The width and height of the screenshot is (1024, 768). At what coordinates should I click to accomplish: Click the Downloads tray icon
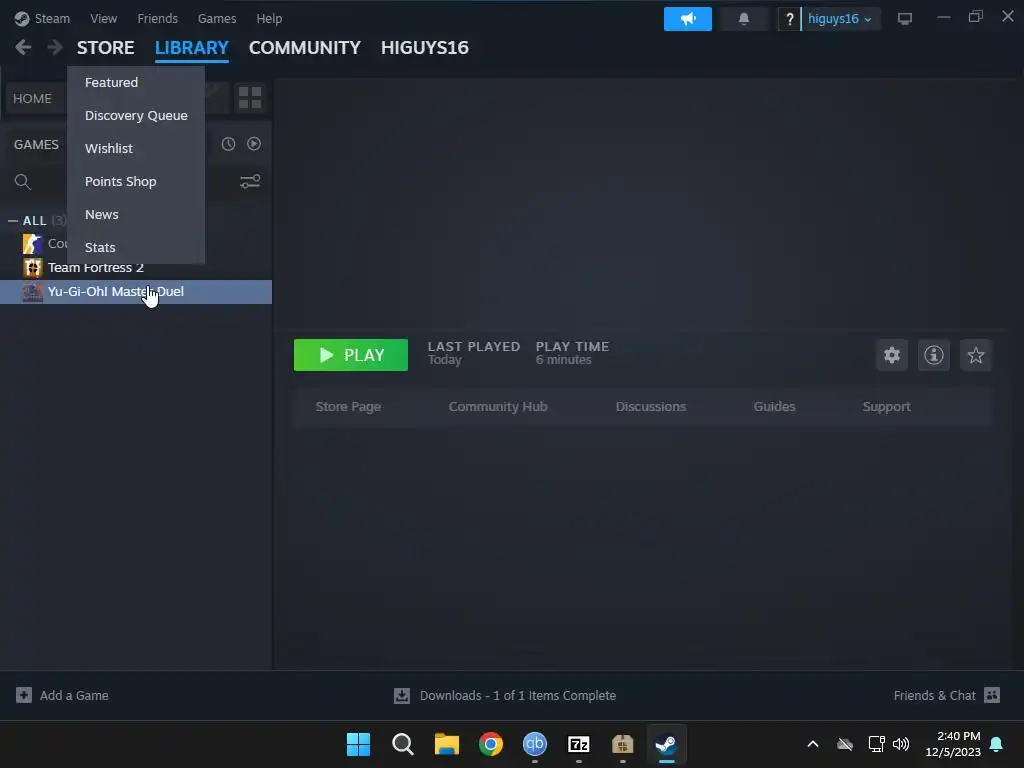click(402, 696)
